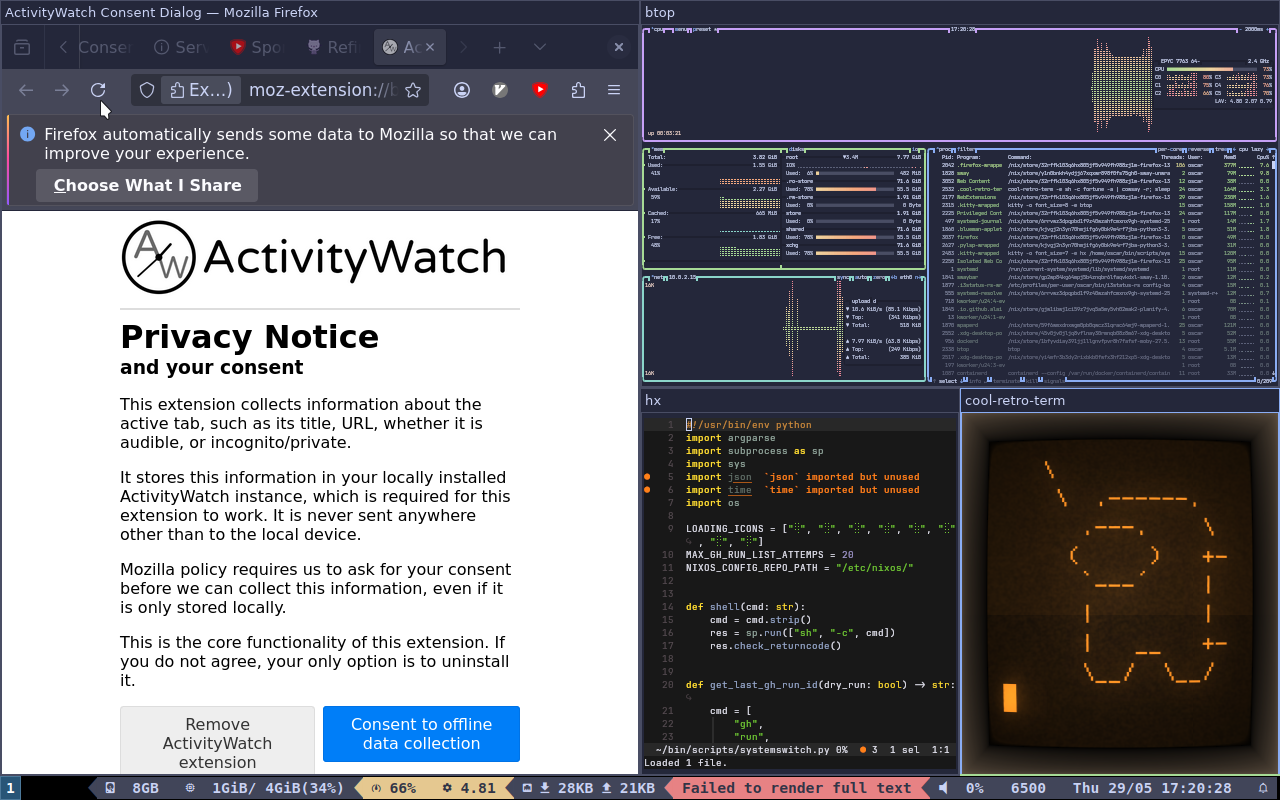Click the tracking protection shield icon

[x=147, y=90]
